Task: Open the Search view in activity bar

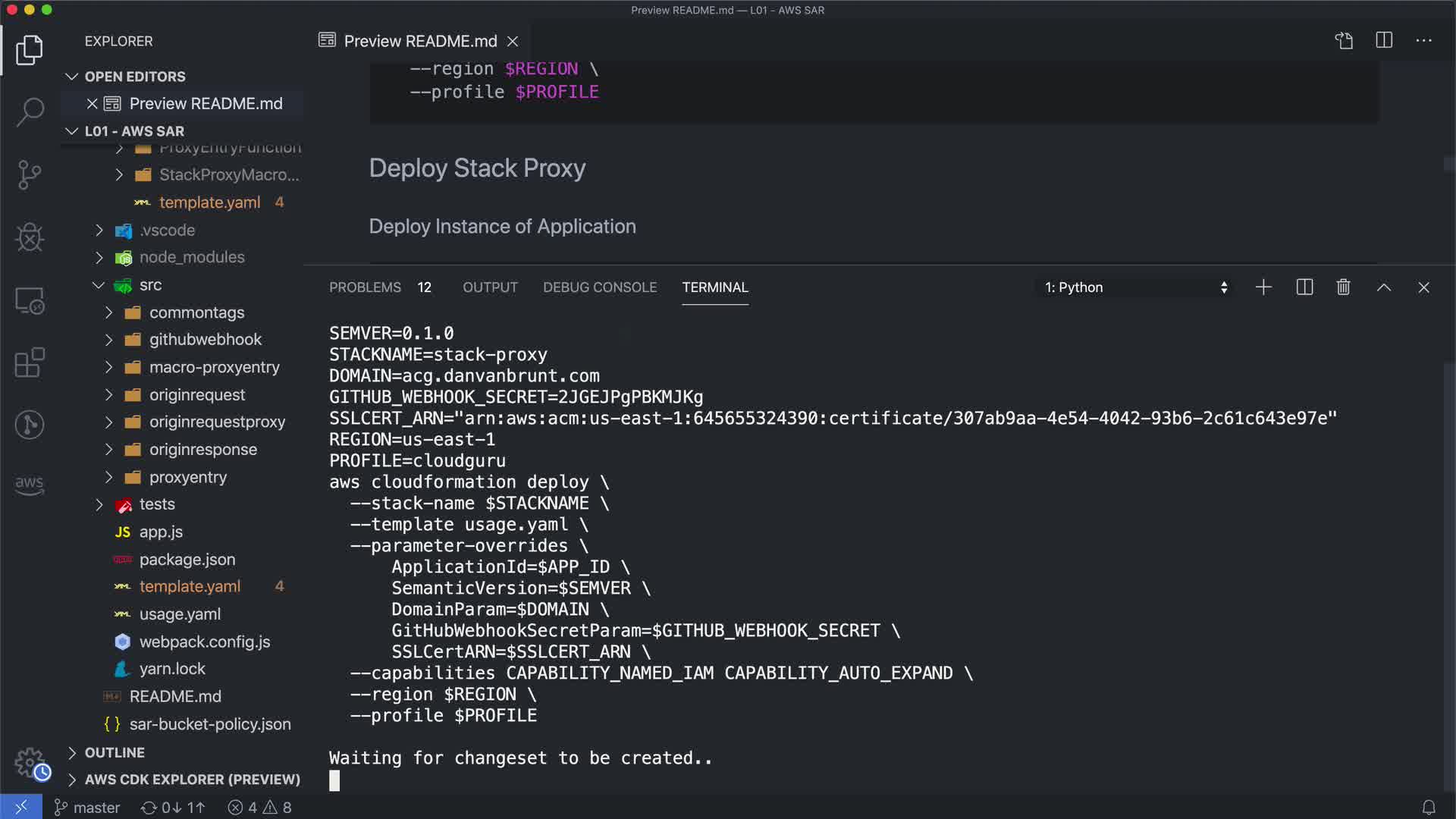Action: pyautogui.click(x=30, y=112)
